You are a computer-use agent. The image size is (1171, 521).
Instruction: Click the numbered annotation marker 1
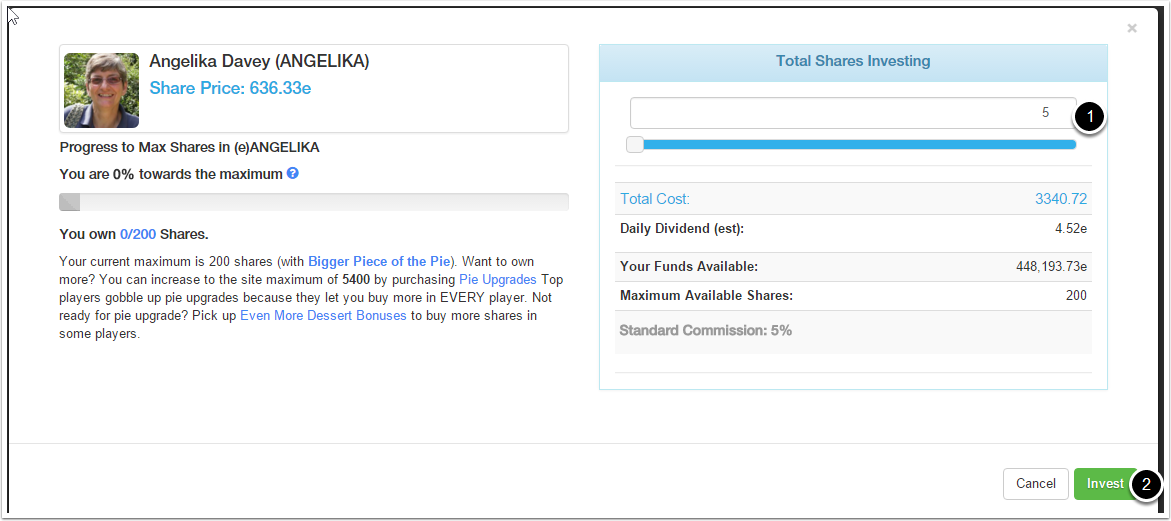[x=1090, y=117]
